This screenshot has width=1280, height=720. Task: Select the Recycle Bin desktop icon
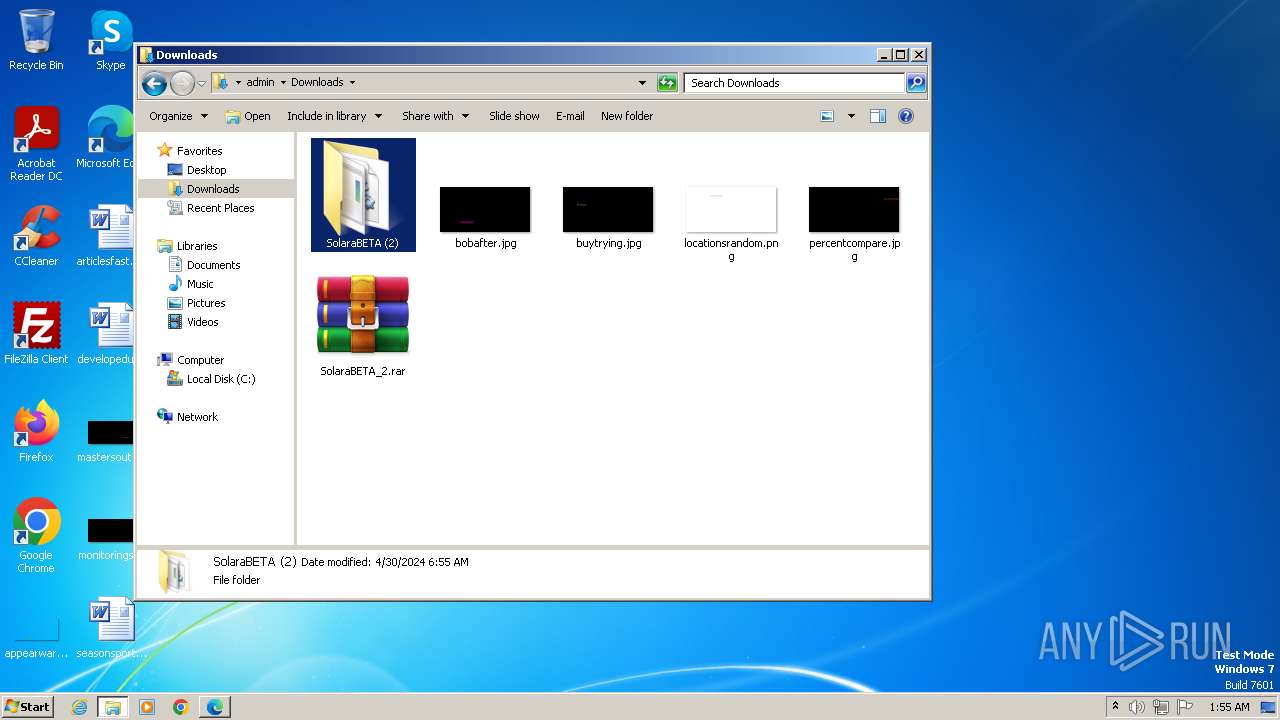point(36,41)
